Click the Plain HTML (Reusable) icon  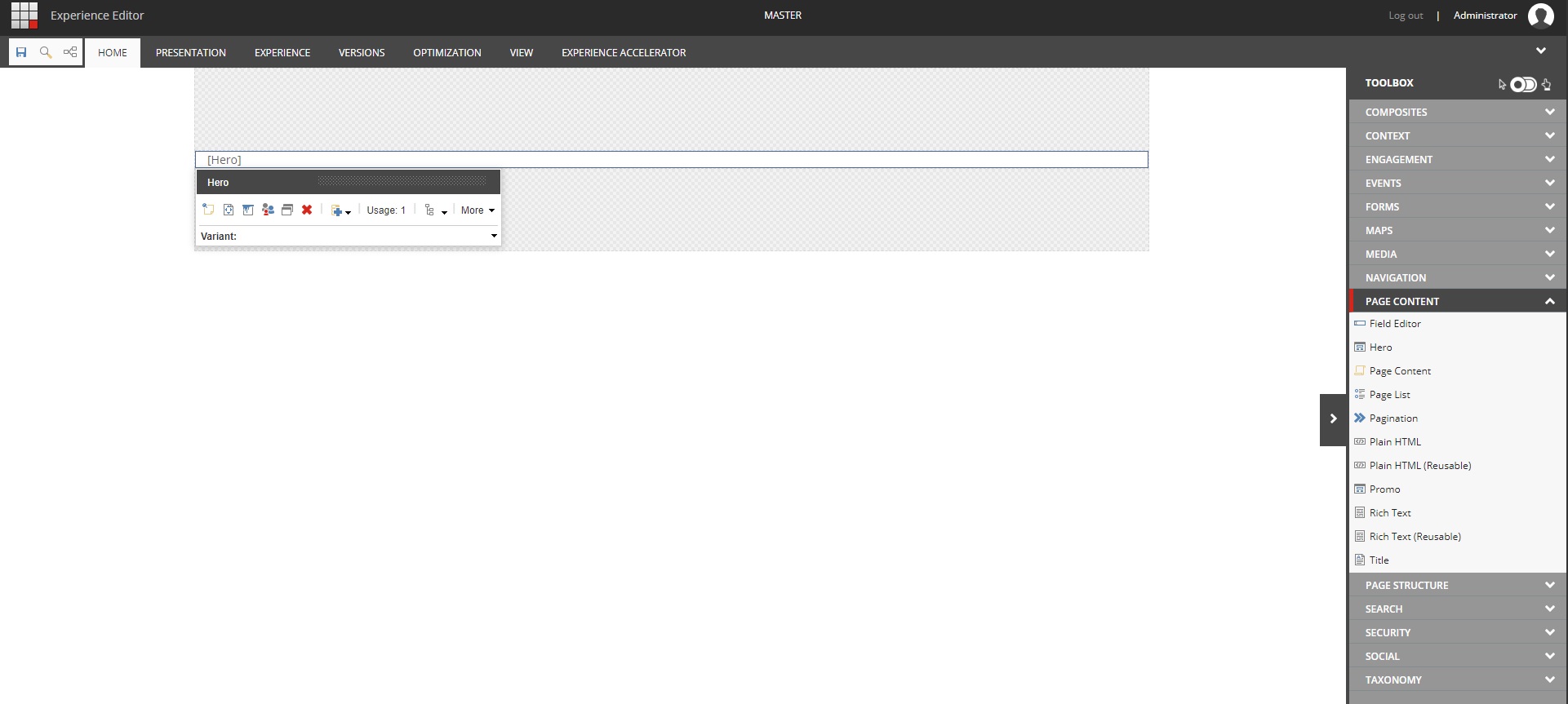[x=1360, y=466]
